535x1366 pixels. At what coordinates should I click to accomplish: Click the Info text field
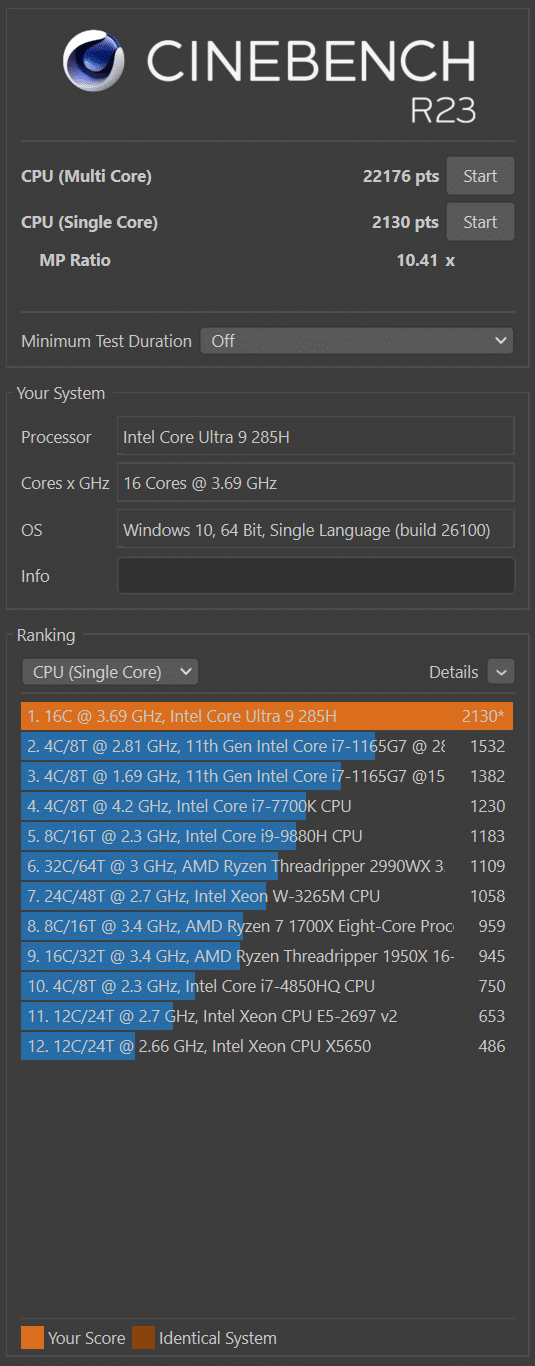pos(316,576)
